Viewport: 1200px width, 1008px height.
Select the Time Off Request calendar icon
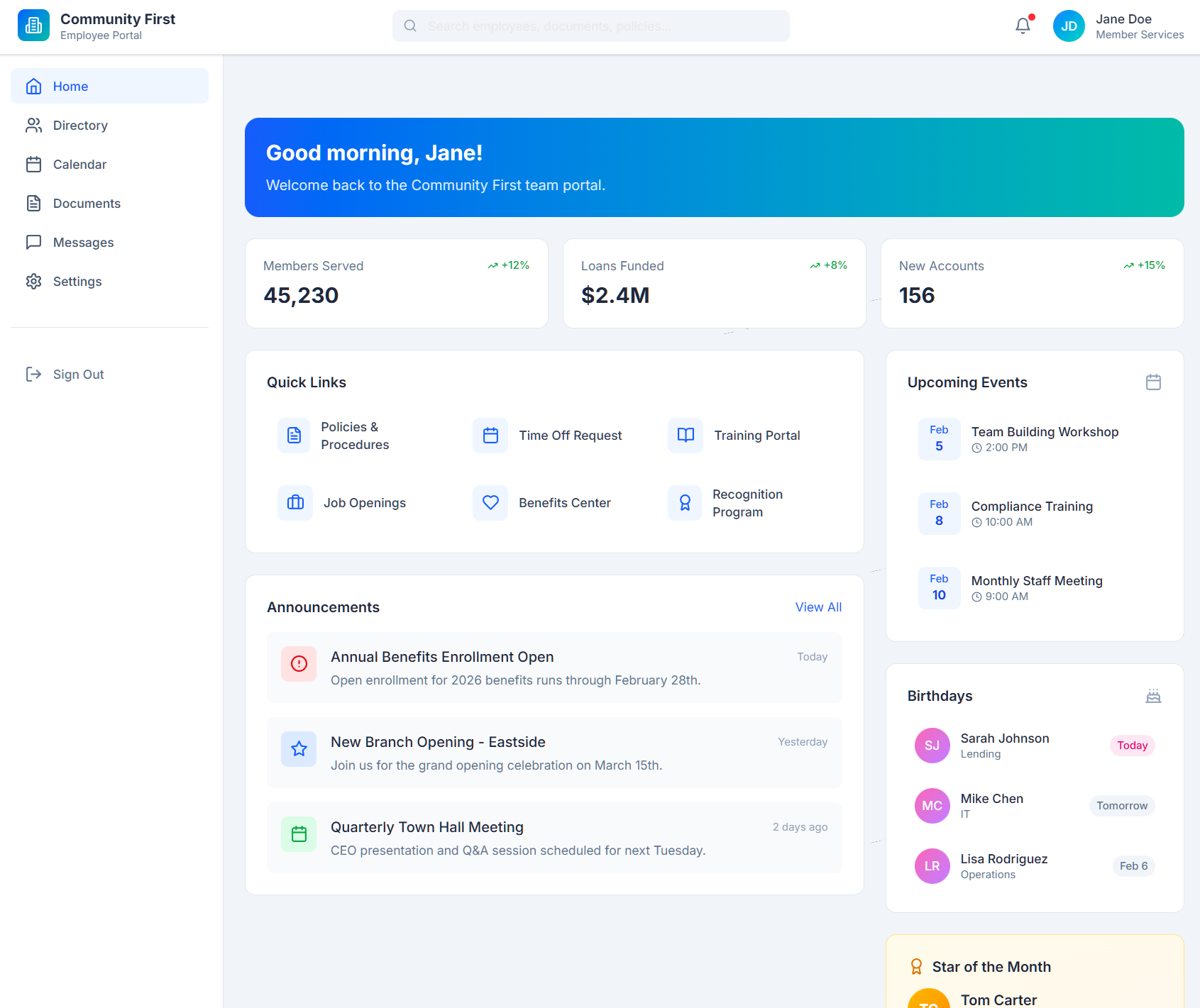click(490, 435)
